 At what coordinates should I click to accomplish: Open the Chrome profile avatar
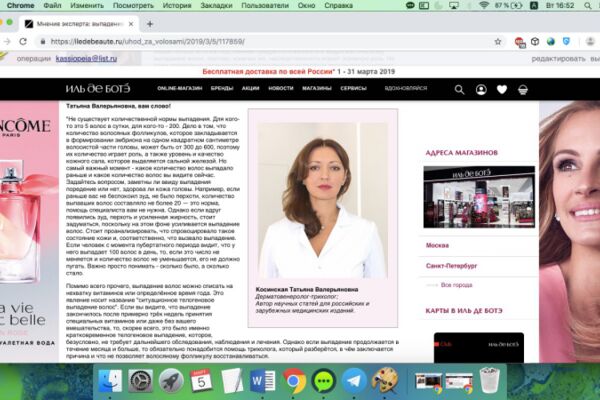pos(590,41)
